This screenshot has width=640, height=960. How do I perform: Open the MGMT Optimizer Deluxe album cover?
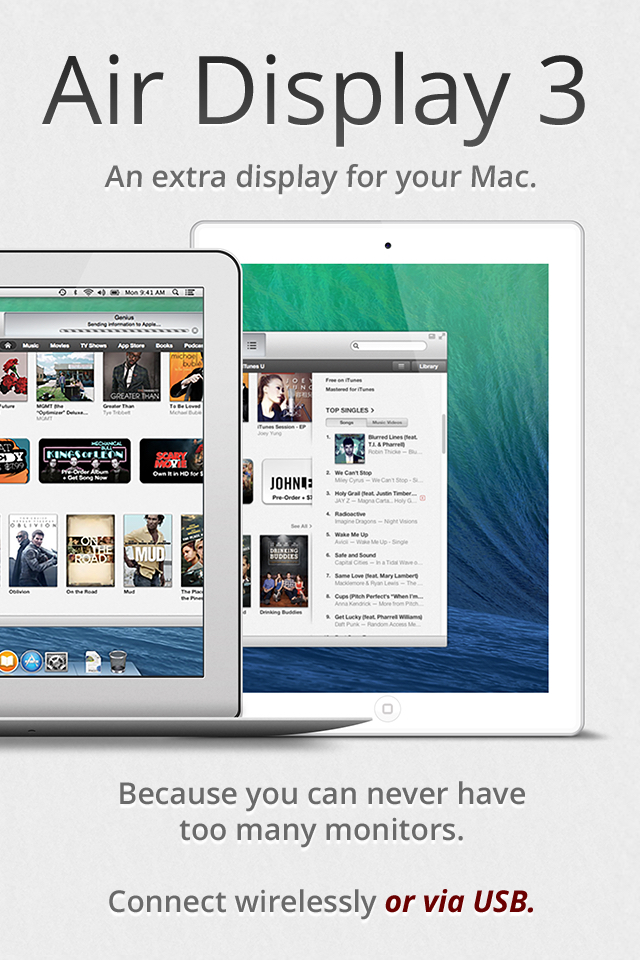(65, 377)
